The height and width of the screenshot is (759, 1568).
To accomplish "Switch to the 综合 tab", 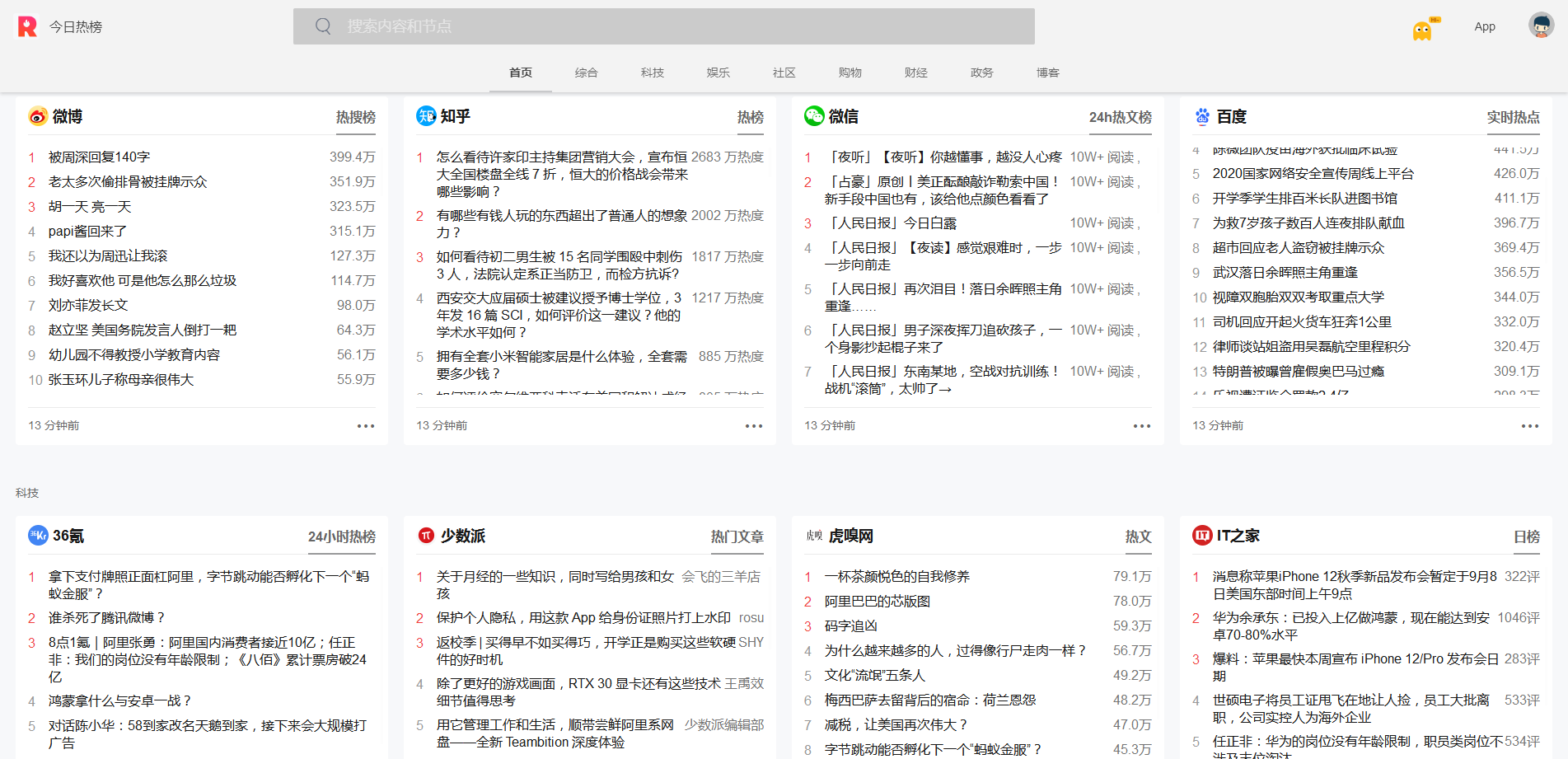I will click(587, 73).
